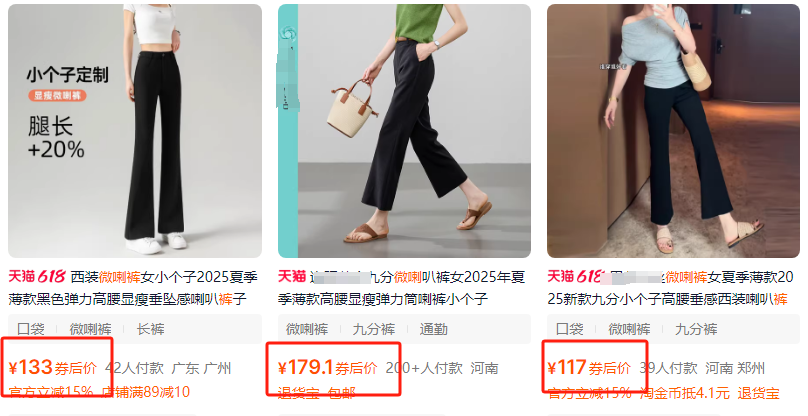
Task: Open title 季薄款高腰显瘦弹力筒喇裤小个子
Action: point(383,298)
